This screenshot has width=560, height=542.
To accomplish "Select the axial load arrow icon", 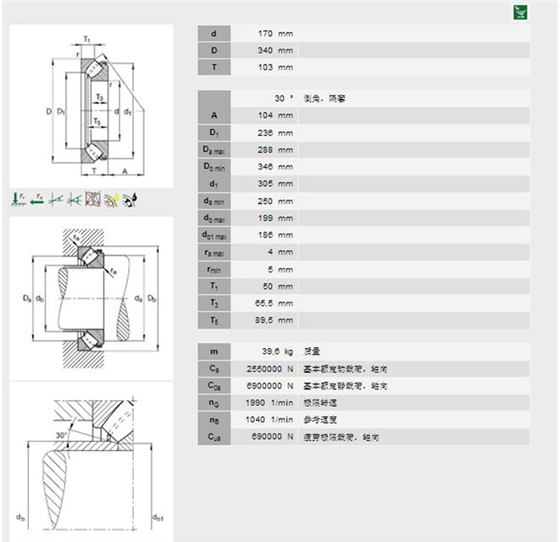I will click(x=37, y=199).
